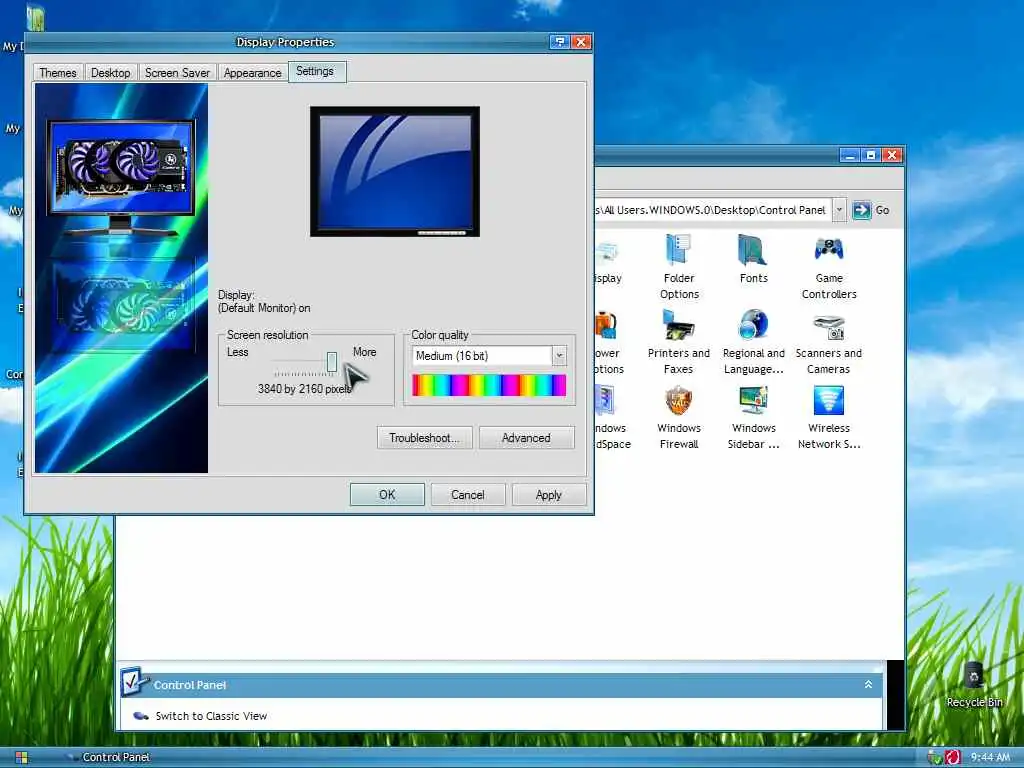This screenshot has width=1024, height=768.
Task: Click the Apply button
Action: pyautogui.click(x=549, y=494)
